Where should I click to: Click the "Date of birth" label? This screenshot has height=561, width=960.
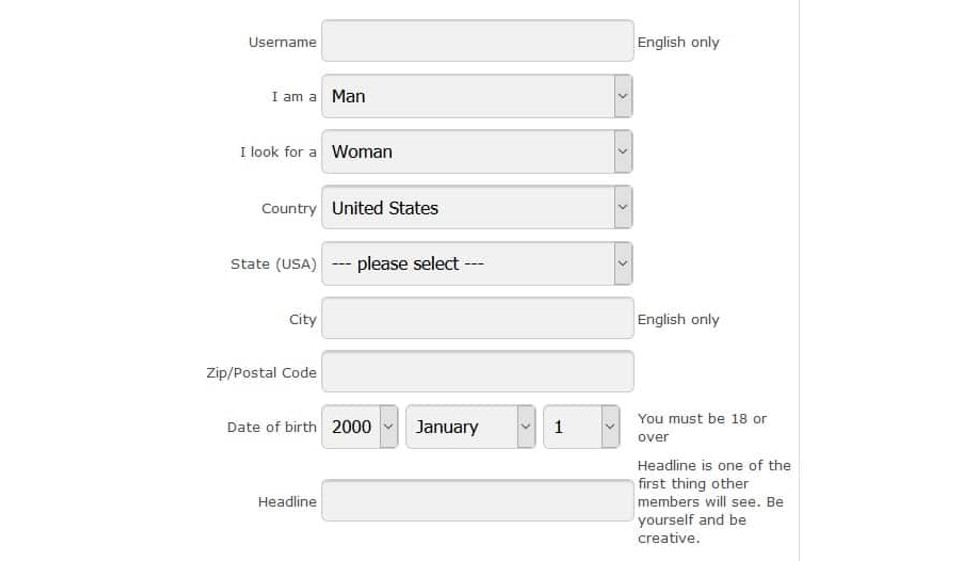pos(271,427)
